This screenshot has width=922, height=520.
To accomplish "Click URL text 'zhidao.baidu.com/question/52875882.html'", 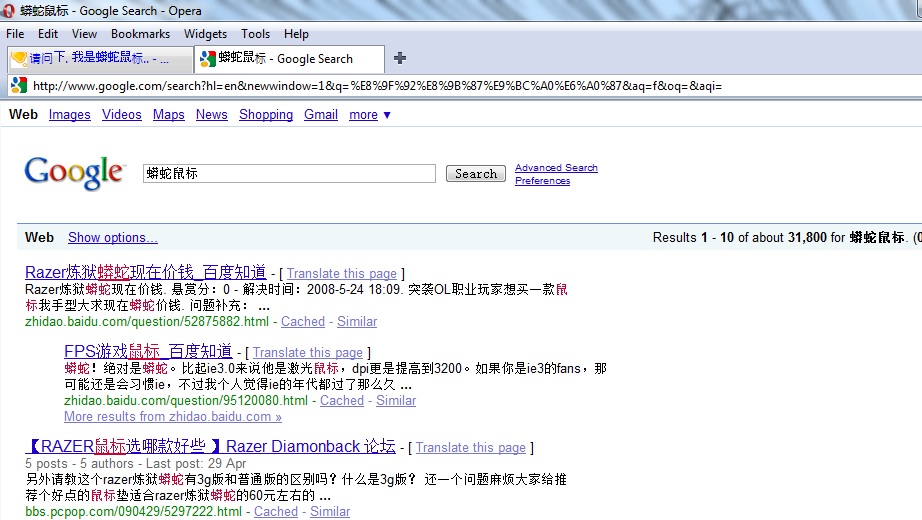I will point(147,322).
